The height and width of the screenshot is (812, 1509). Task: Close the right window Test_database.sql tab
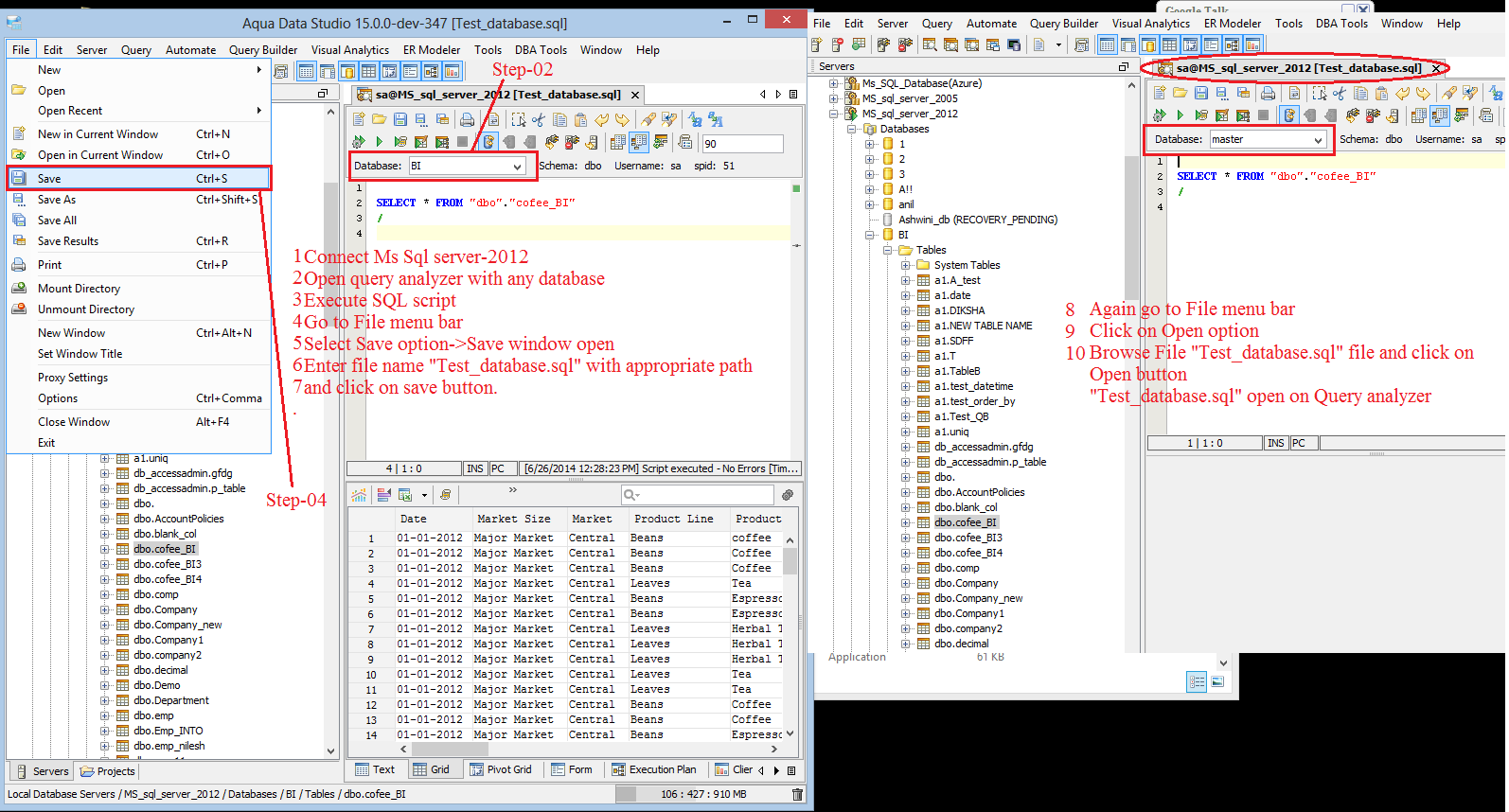pyautogui.click(x=1436, y=68)
